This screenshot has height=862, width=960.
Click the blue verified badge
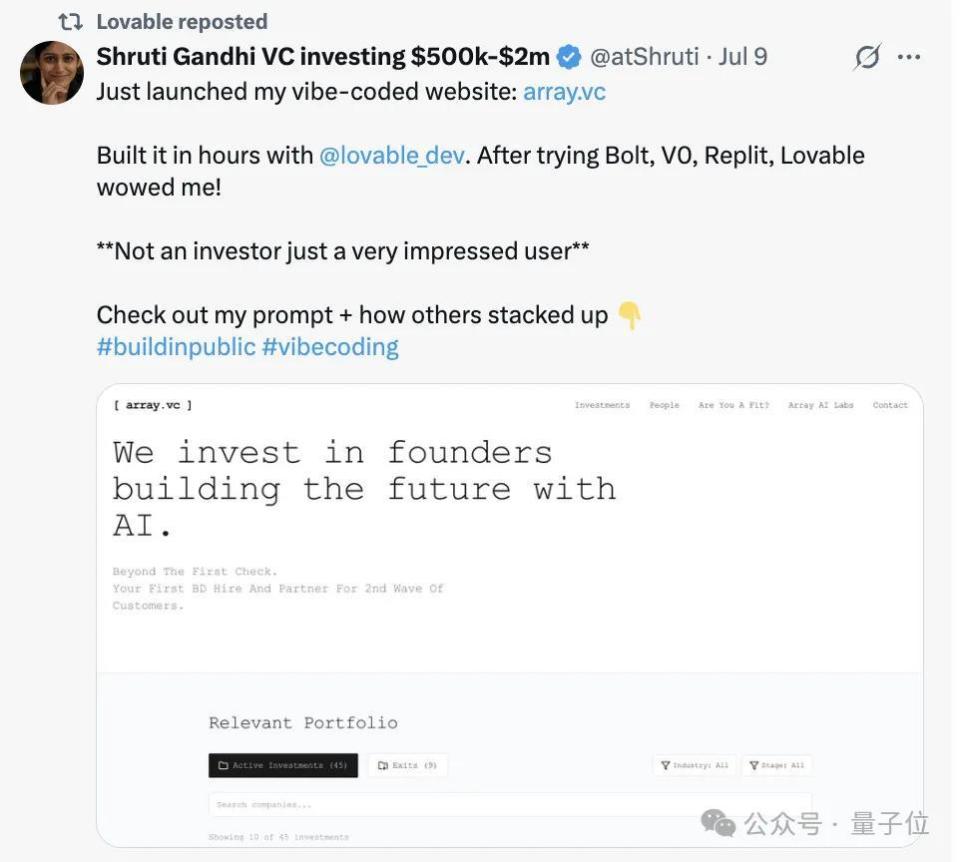tap(568, 57)
